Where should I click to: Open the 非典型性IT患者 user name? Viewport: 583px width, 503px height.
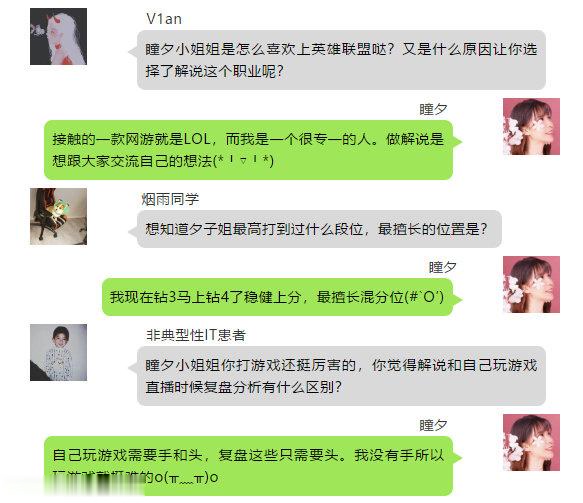(x=196, y=335)
